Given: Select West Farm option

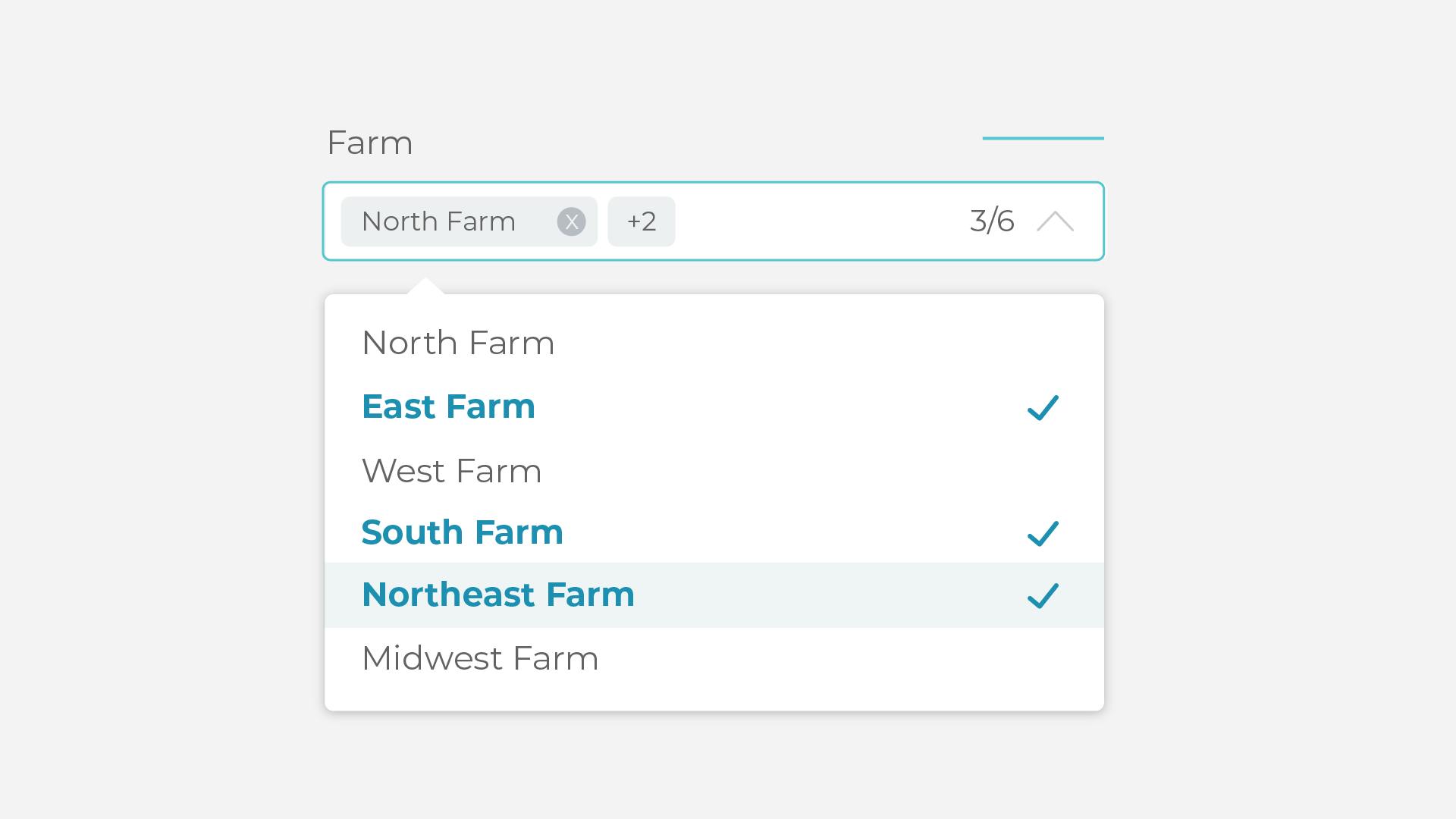Looking at the screenshot, I should [451, 471].
